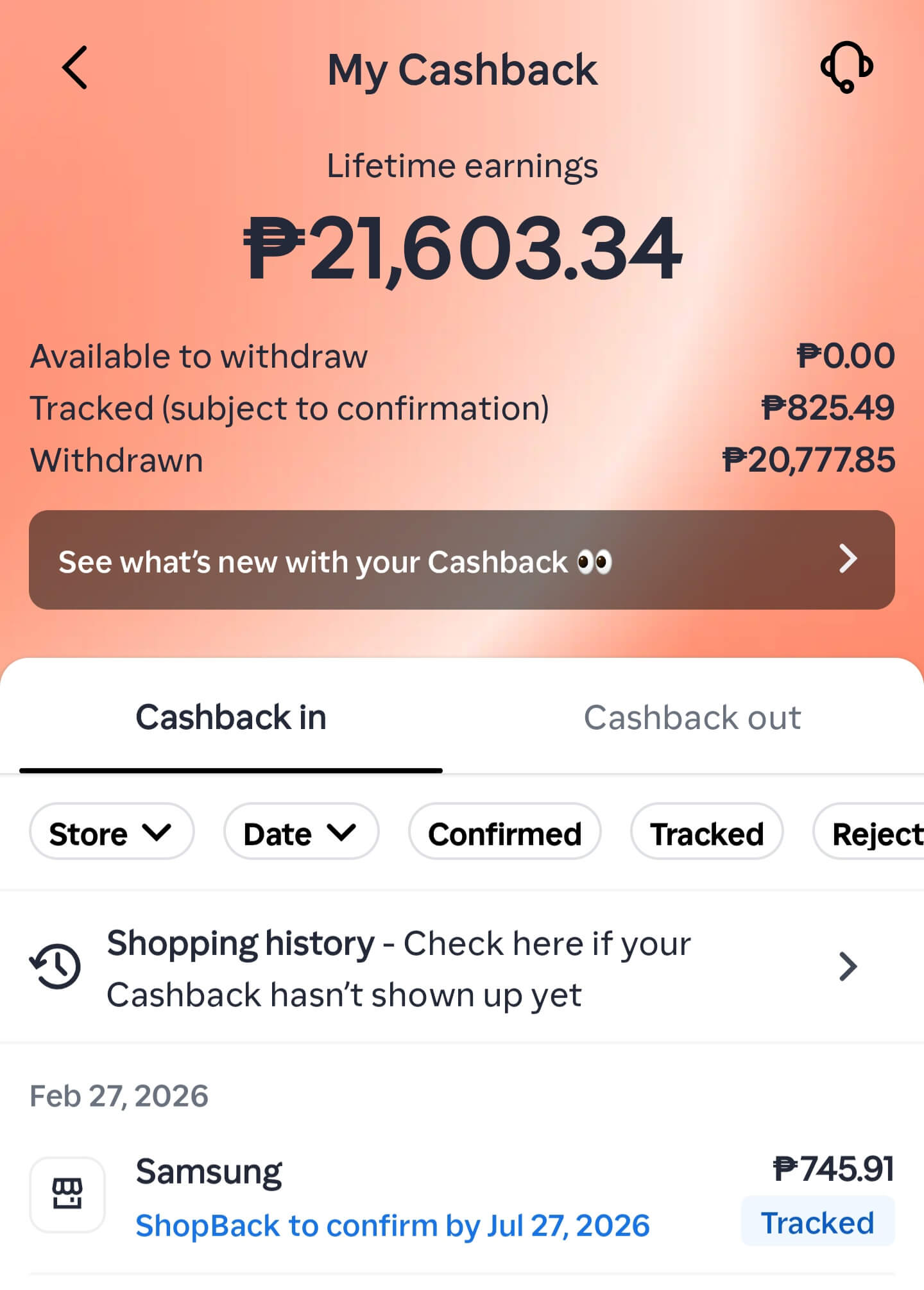Open customer support headset icon

click(846, 67)
